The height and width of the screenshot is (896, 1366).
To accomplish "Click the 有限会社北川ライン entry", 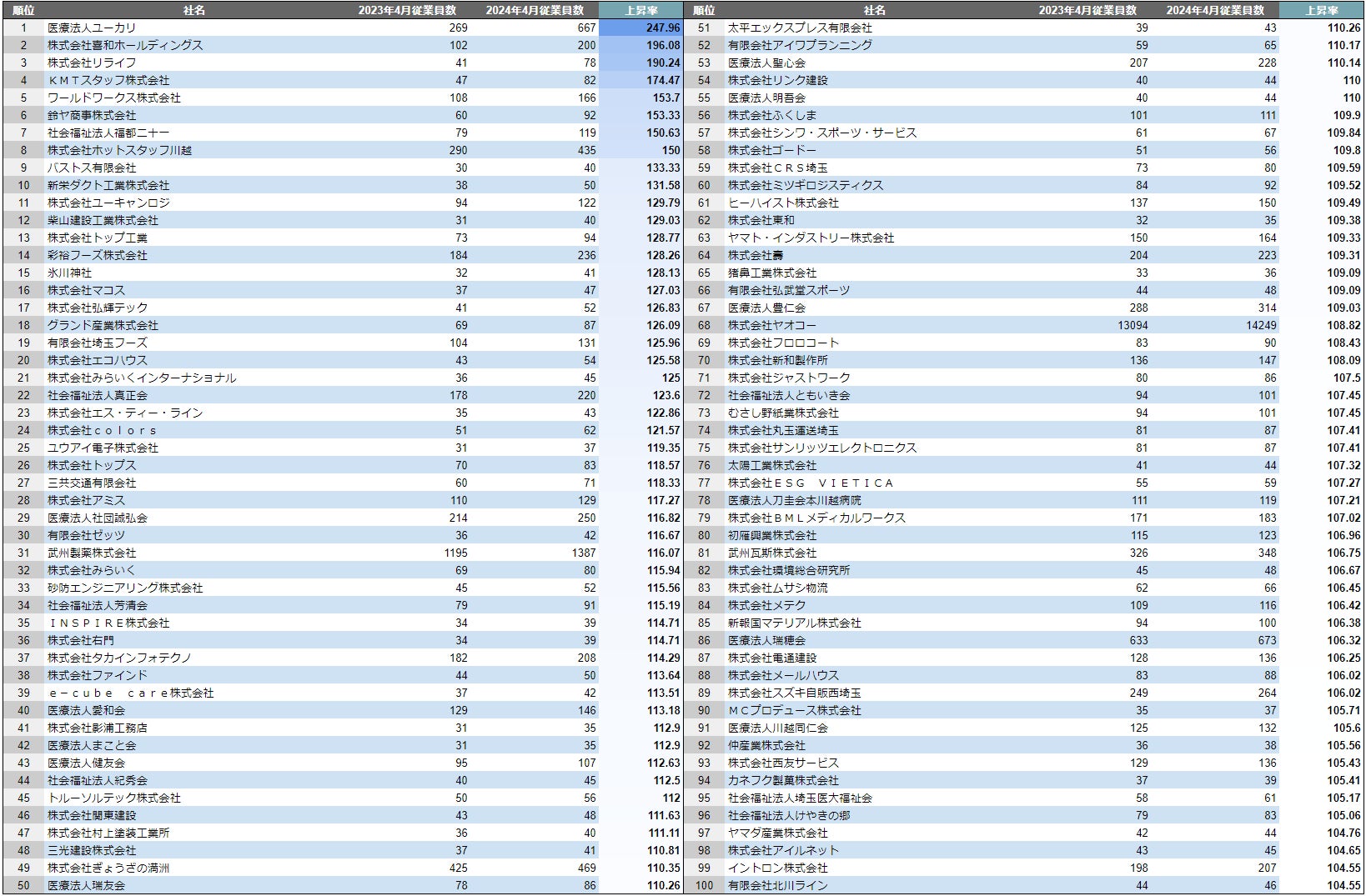I will pyautogui.click(x=778, y=885).
